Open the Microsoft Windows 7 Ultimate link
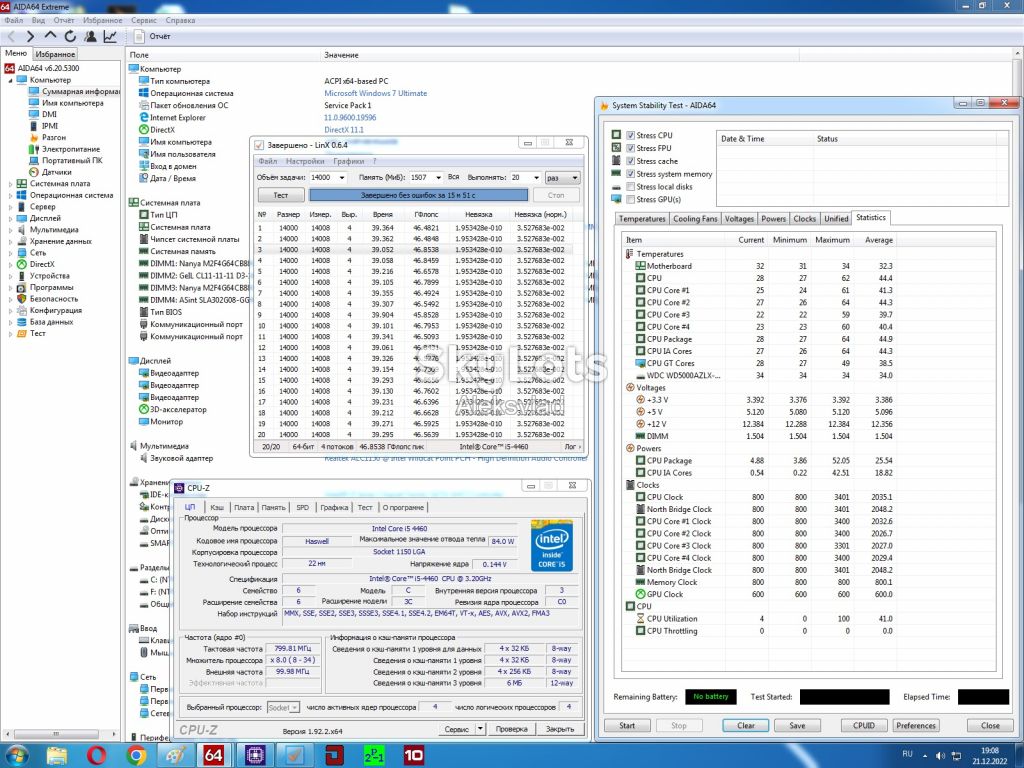Screen dimensions: 1024x768 [376, 93]
